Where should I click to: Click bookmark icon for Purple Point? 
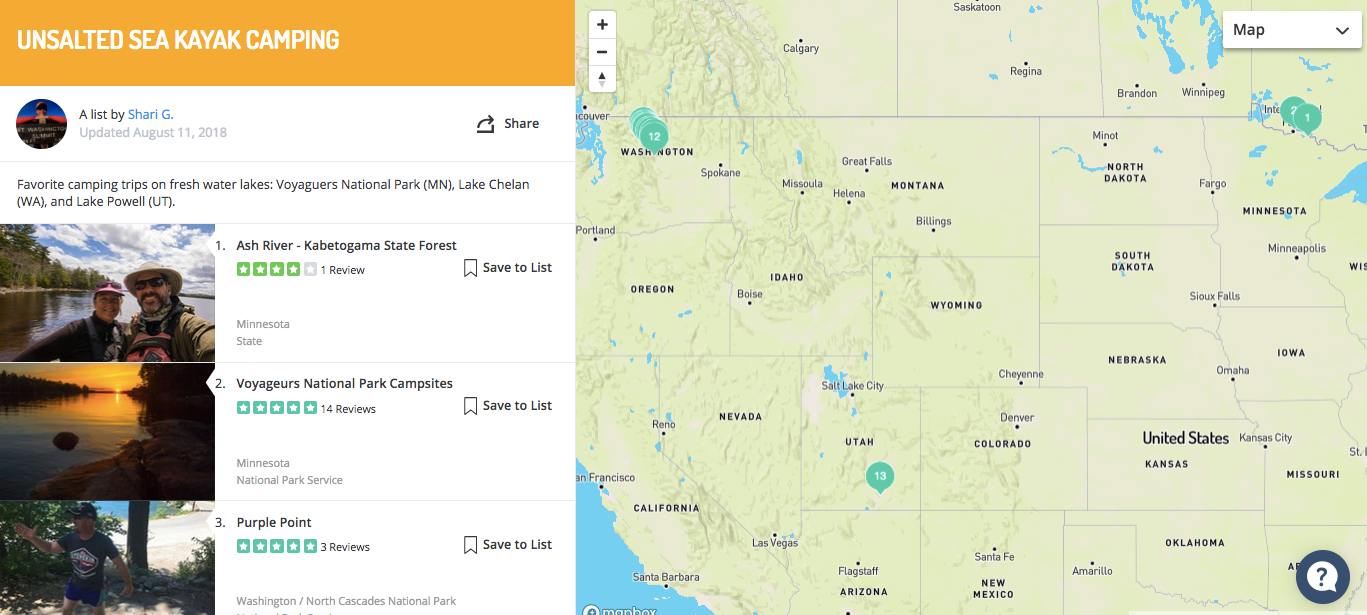click(x=470, y=545)
